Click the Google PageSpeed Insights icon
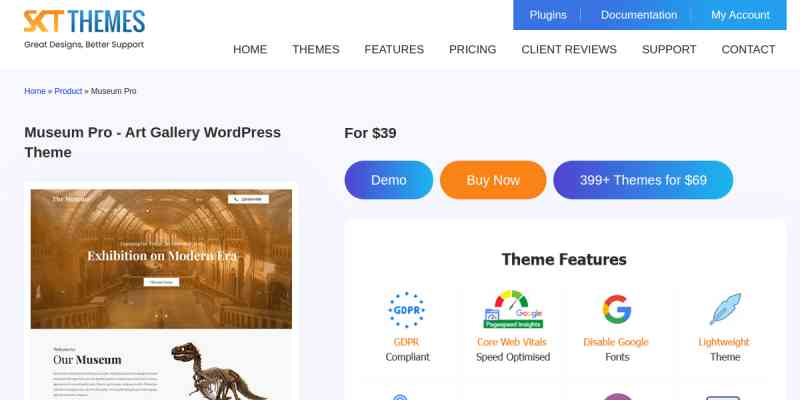Screen dimensions: 800x400 tap(513, 309)
